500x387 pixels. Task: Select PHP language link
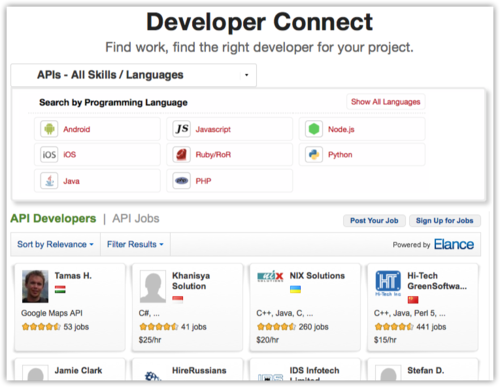tap(203, 181)
